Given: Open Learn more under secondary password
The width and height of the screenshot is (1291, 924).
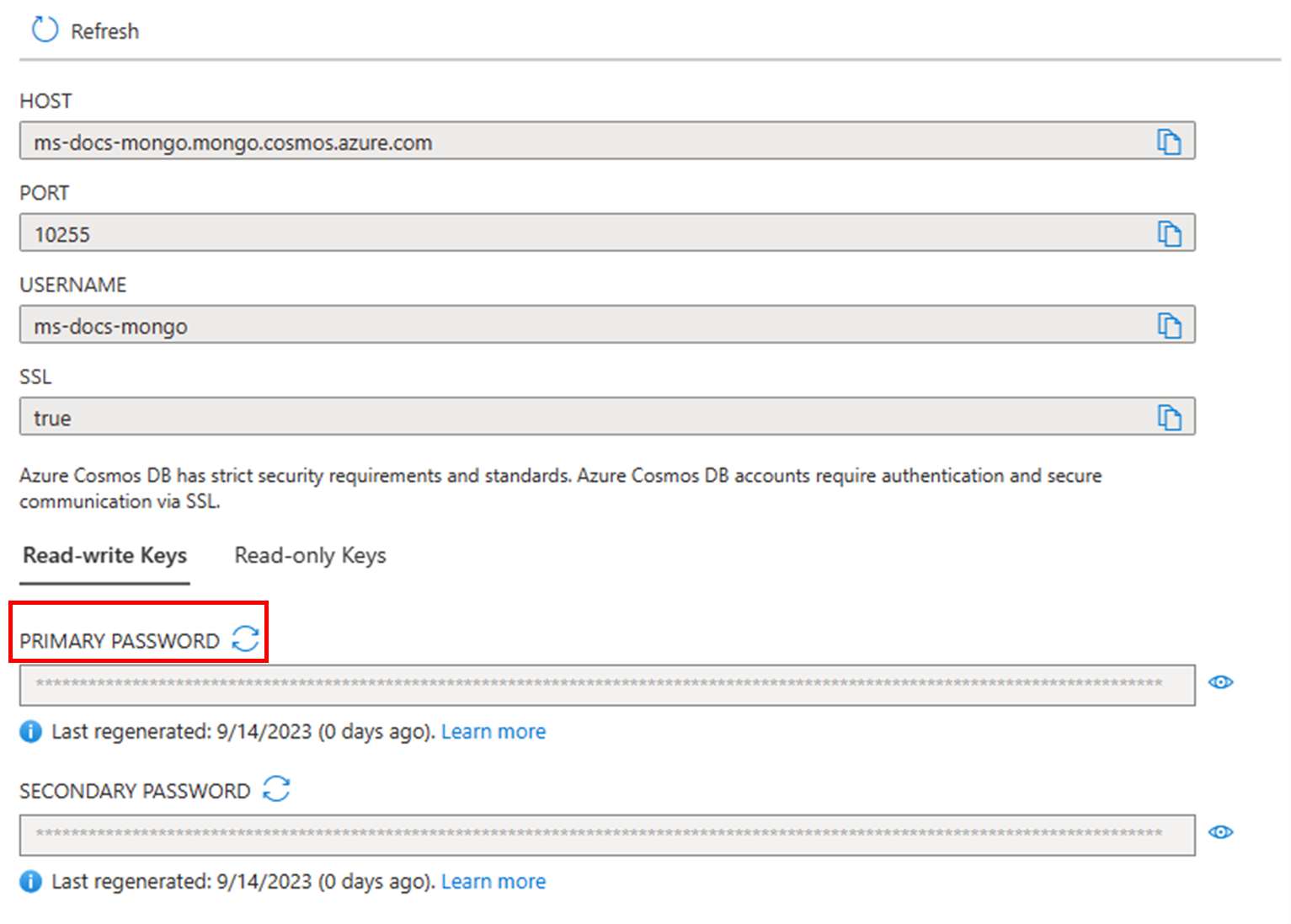Looking at the screenshot, I should (x=493, y=882).
